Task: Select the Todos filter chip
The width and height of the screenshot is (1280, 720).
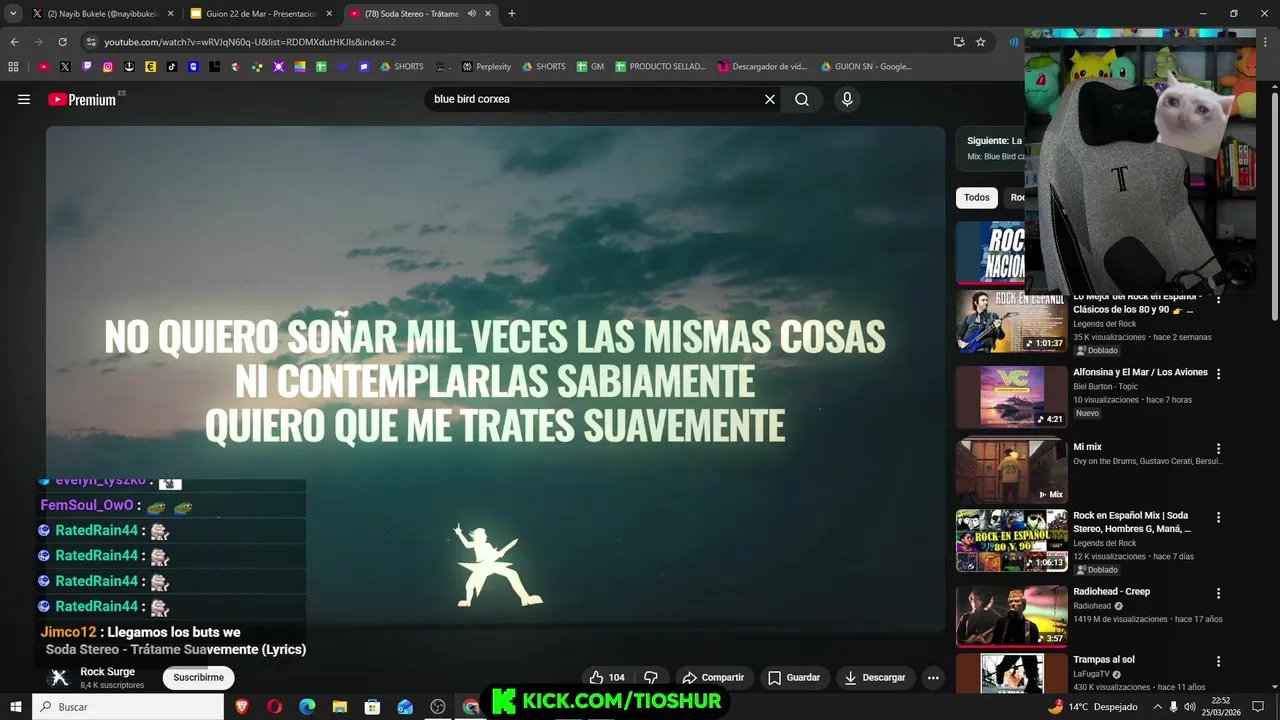Action: 977,197
